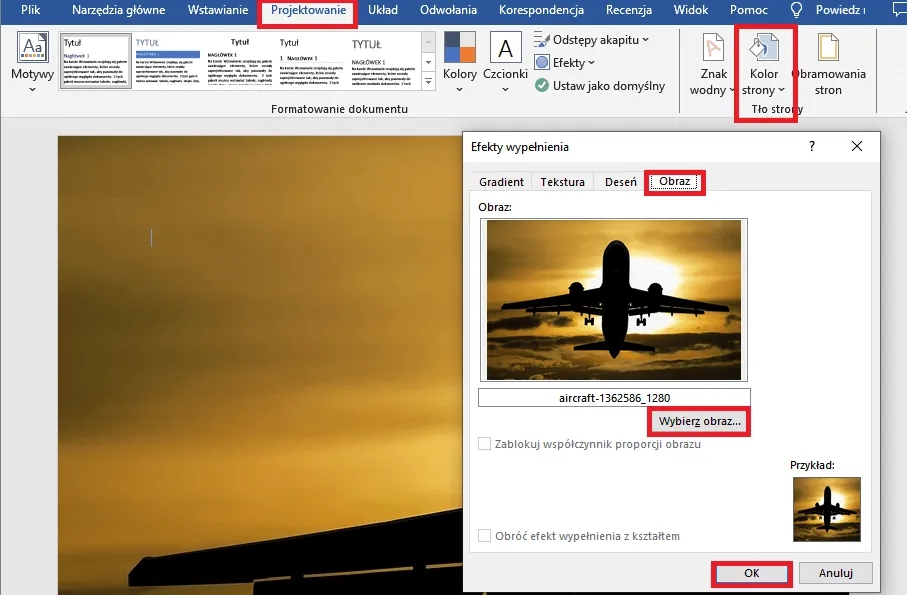Click the Wybierz obraz button
The height and width of the screenshot is (595, 907).
point(700,422)
